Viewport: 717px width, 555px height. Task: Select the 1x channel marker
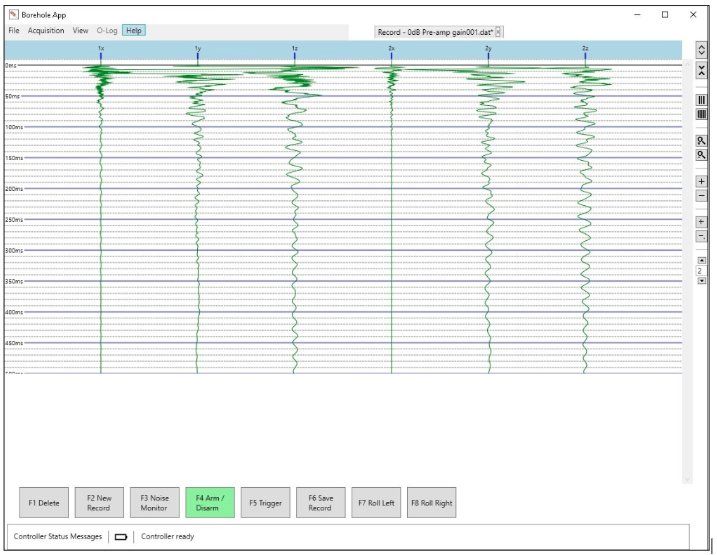[101, 53]
